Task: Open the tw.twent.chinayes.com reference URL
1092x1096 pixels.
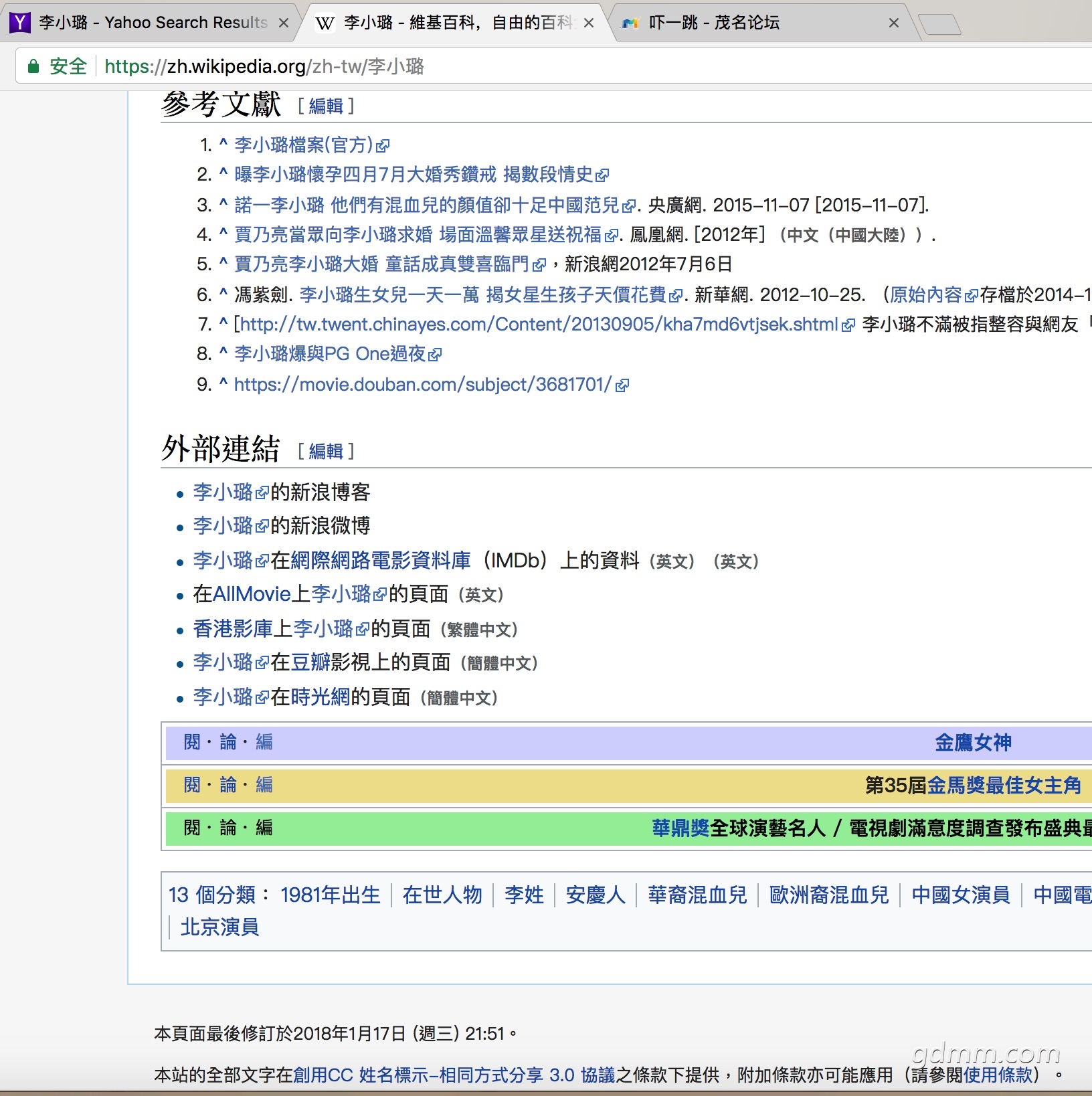Action: tap(547, 325)
